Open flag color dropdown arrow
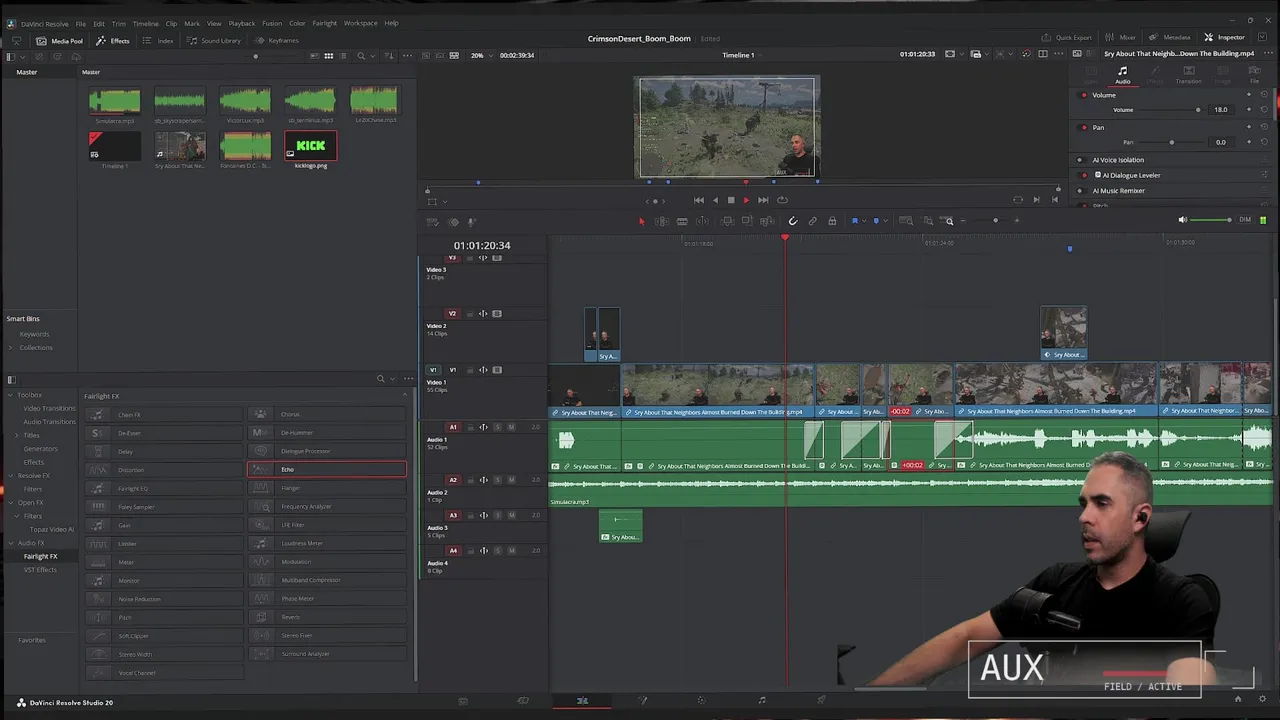 864,221
